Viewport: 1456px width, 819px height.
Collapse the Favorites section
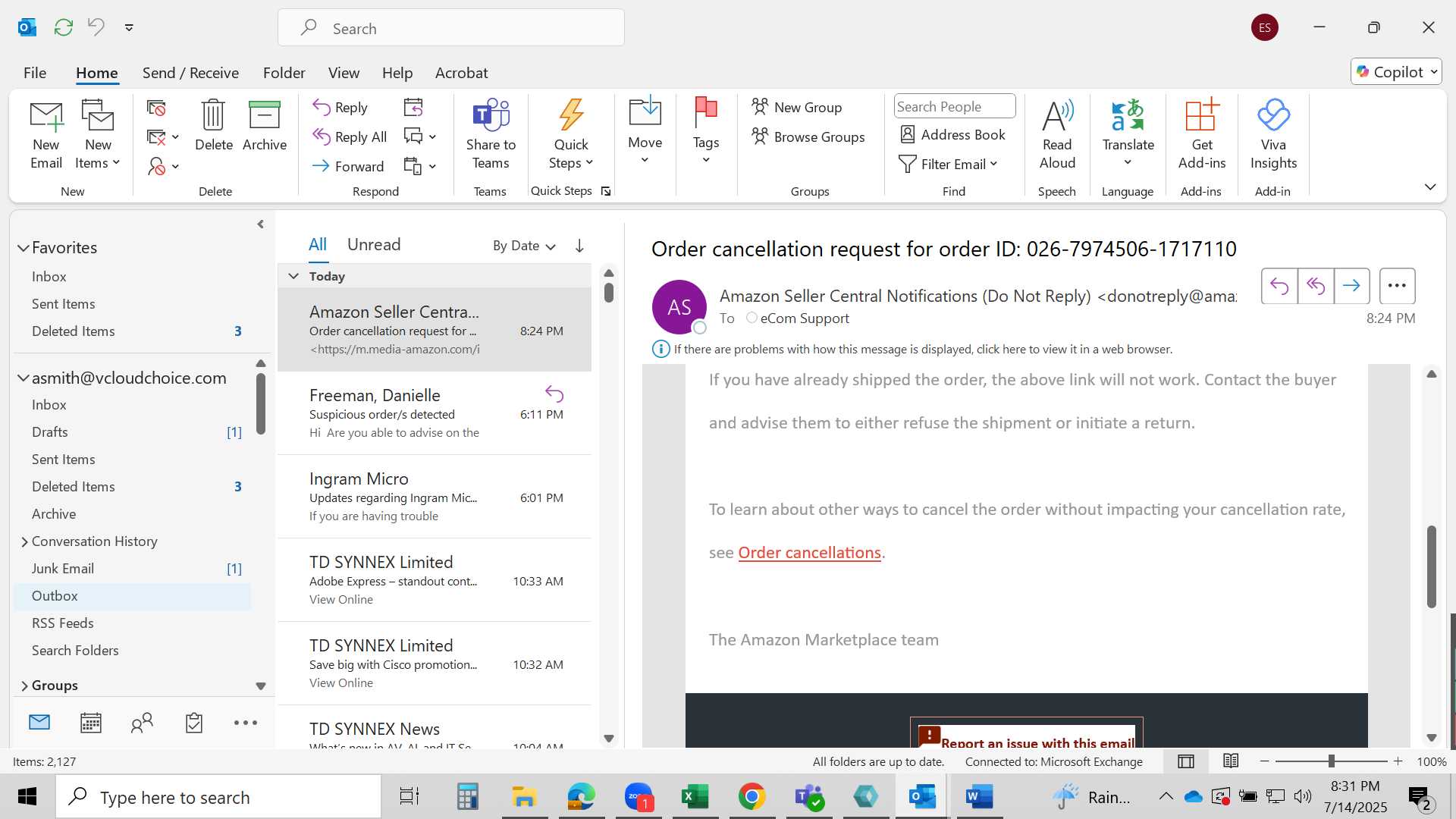coord(24,248)
